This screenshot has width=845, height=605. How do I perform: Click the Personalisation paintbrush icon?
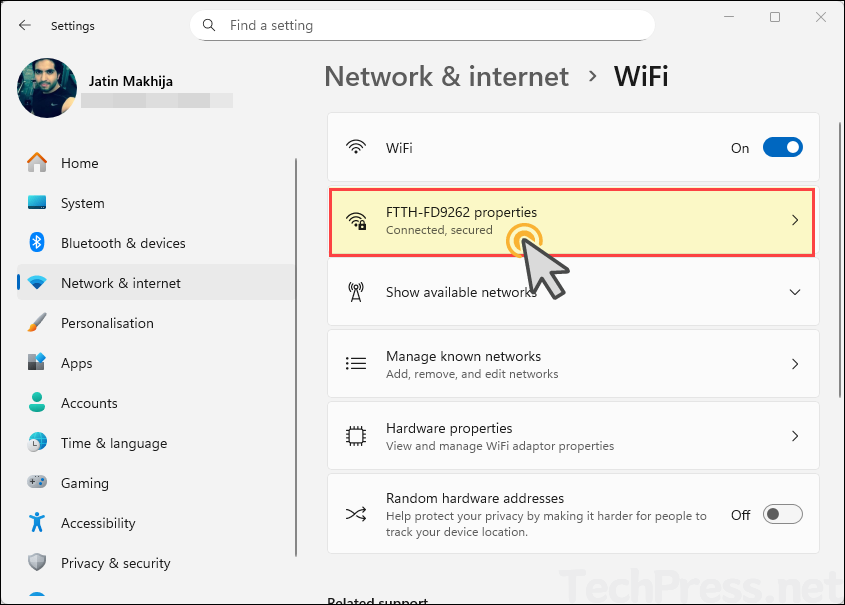pyautogui.click(x=37, y=323)
